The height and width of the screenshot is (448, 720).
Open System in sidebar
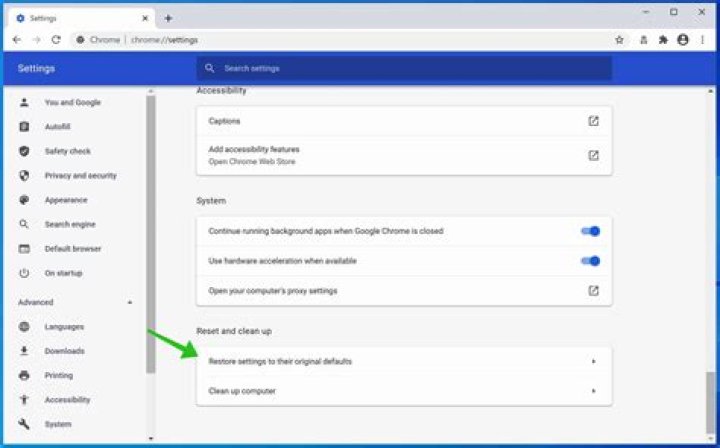(x=58, y=424)
